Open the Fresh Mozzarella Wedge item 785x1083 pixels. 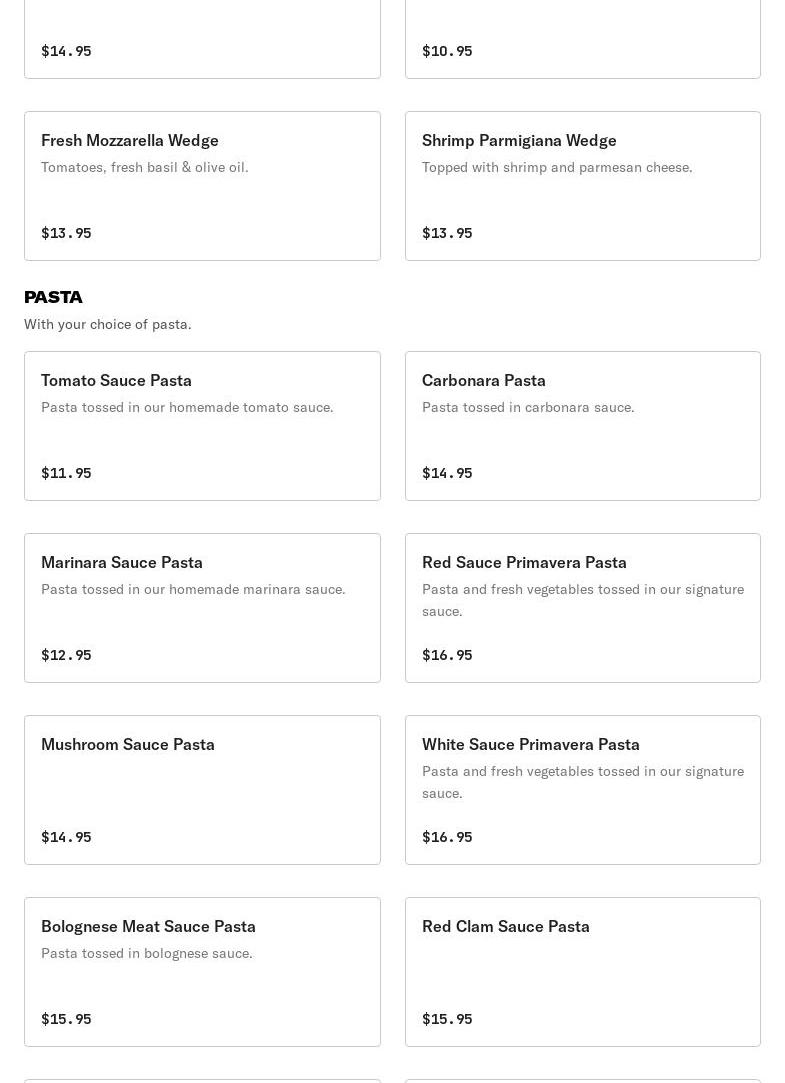202,186
